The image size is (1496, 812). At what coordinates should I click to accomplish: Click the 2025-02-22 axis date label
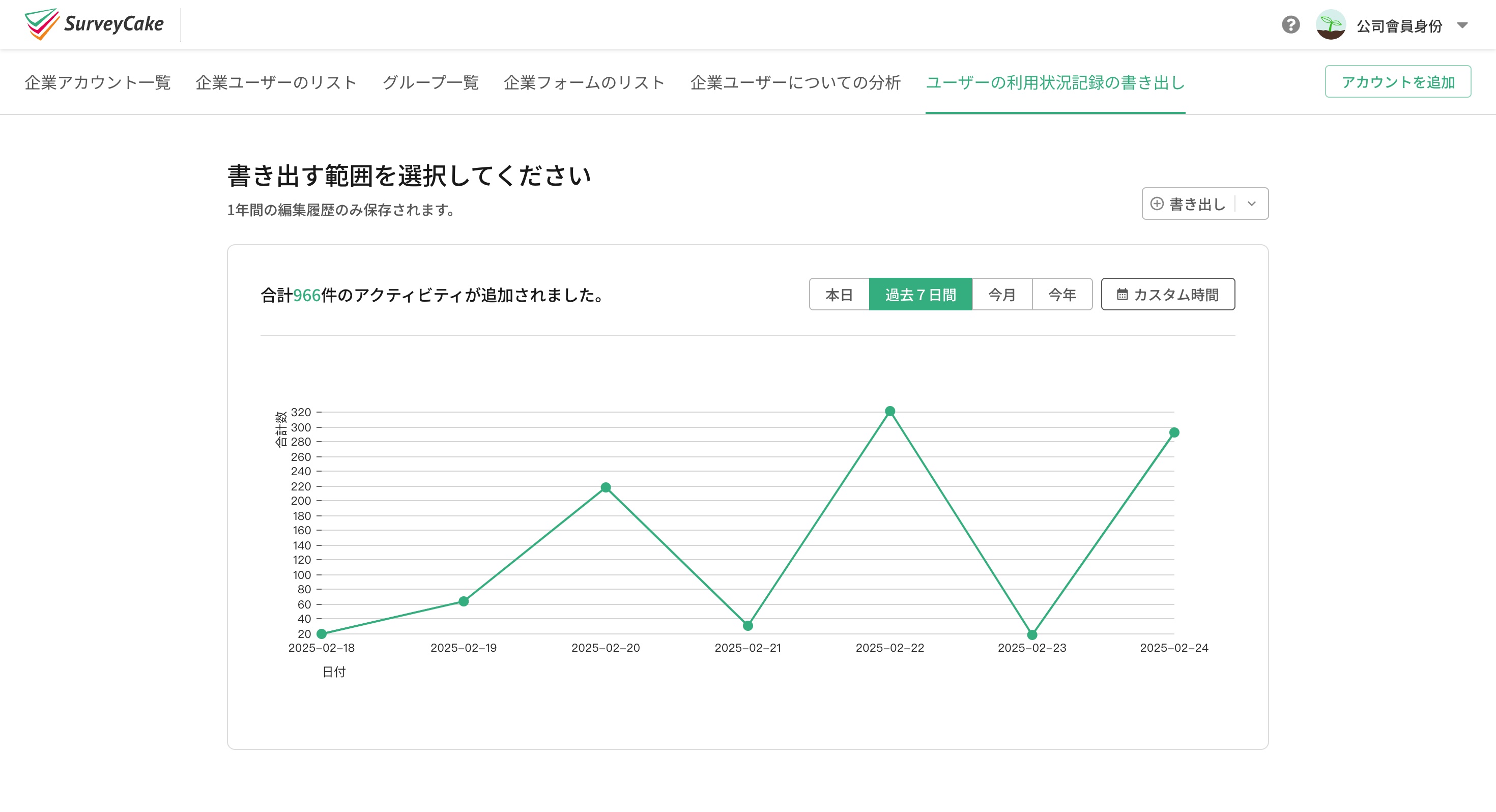coord(889,648)
